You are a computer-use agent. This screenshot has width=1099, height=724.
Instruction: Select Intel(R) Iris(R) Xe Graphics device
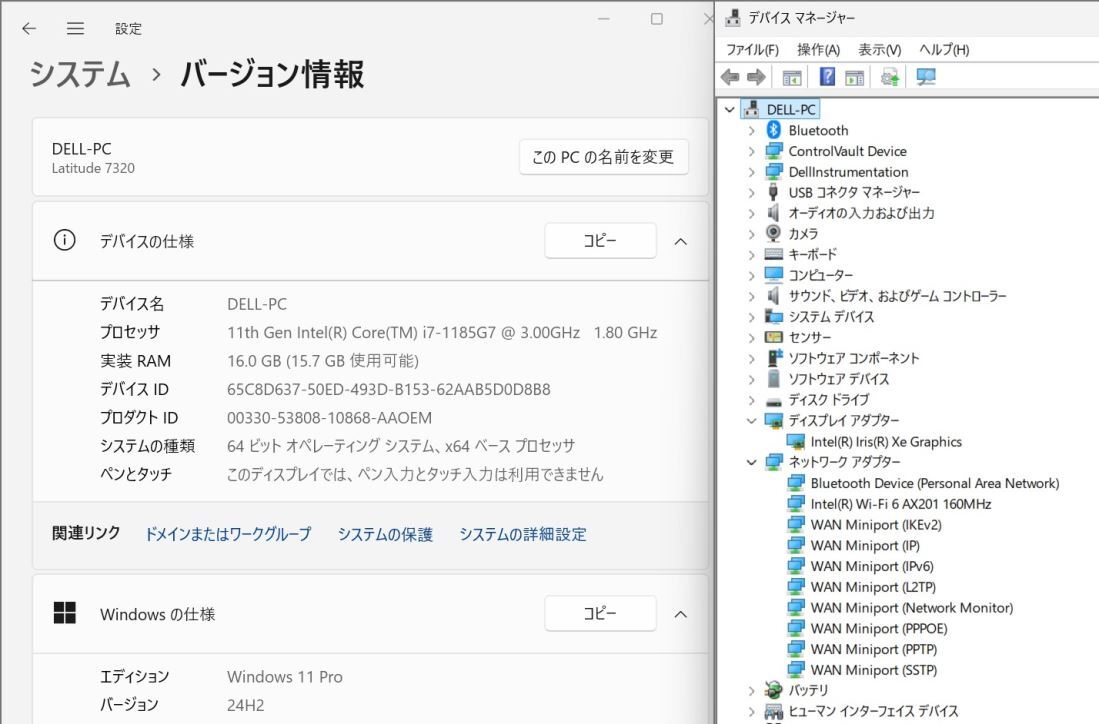point(886,442)
